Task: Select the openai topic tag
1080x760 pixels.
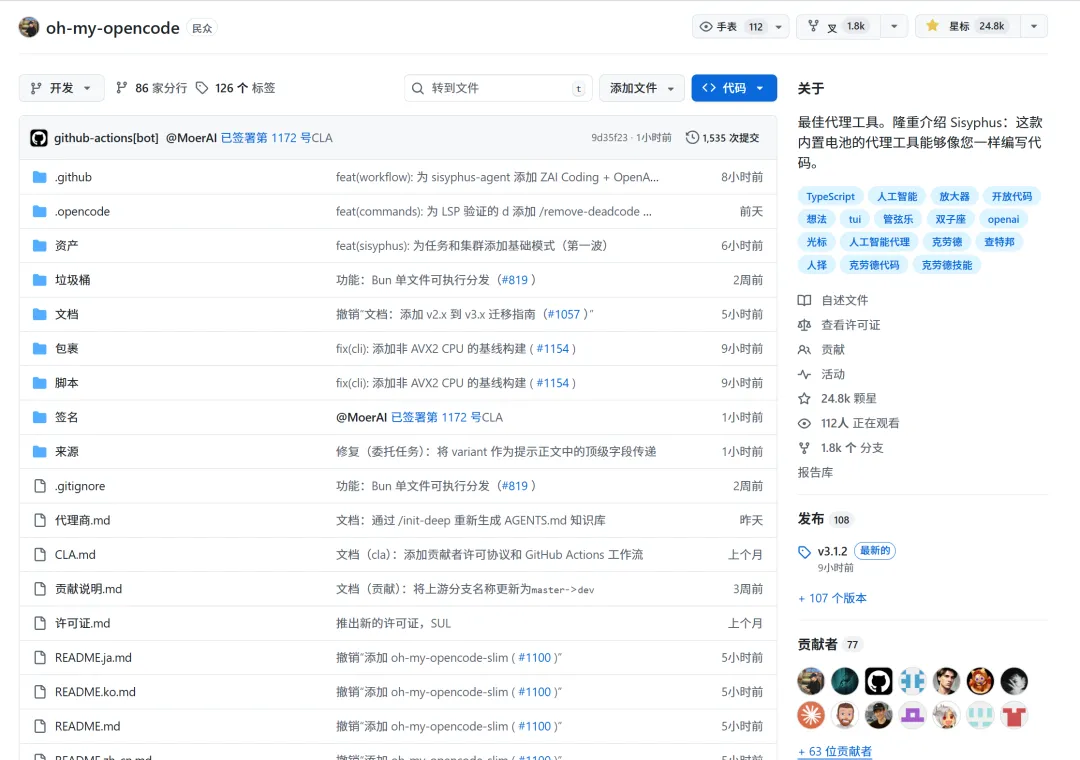Action: [x=1003, y=219]
